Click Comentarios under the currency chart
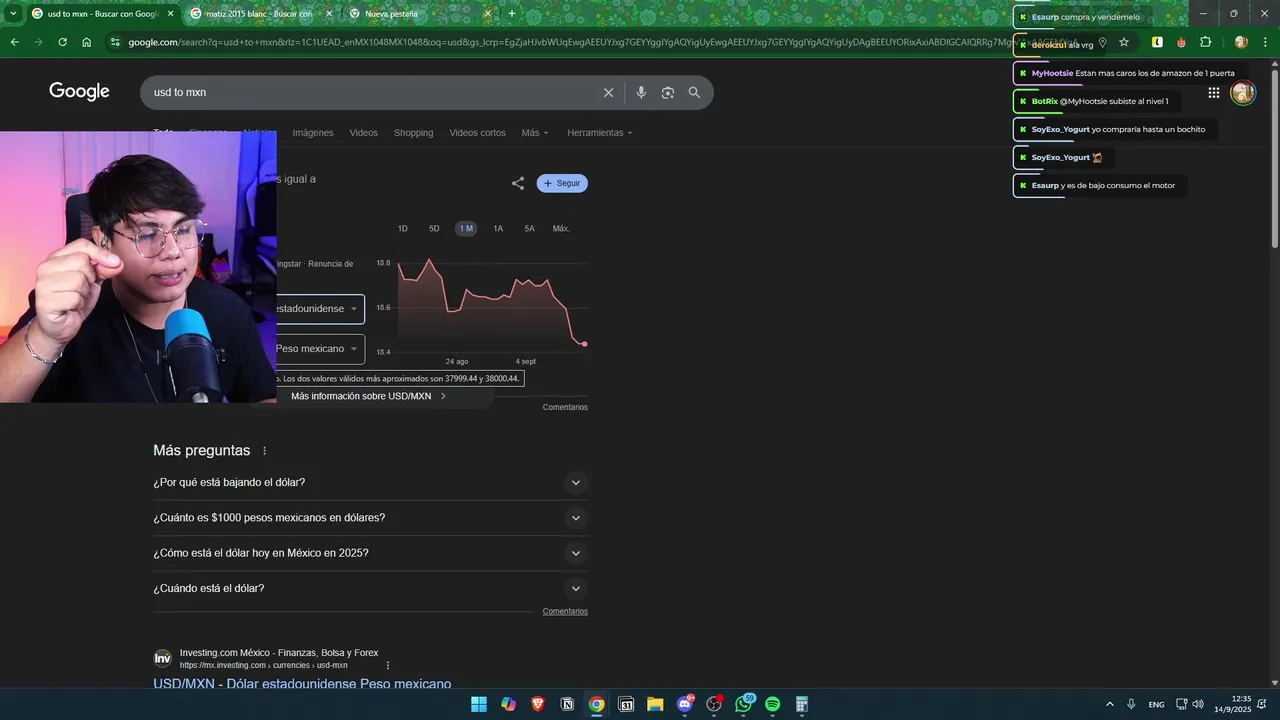Viewport: 1280px width, 720px height. 565,407
